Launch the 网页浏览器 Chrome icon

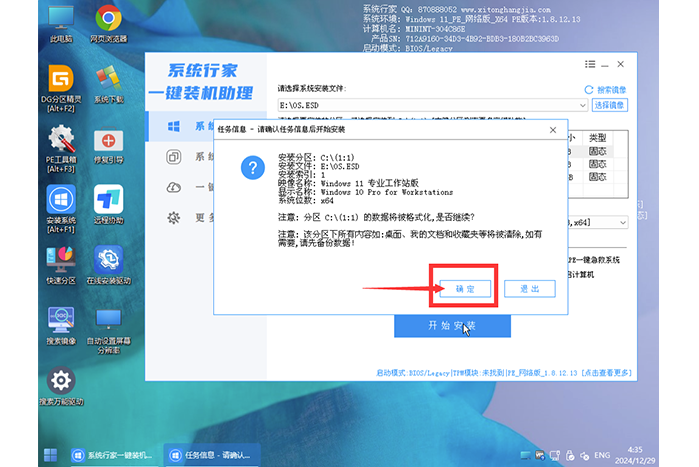coord(108,24)
